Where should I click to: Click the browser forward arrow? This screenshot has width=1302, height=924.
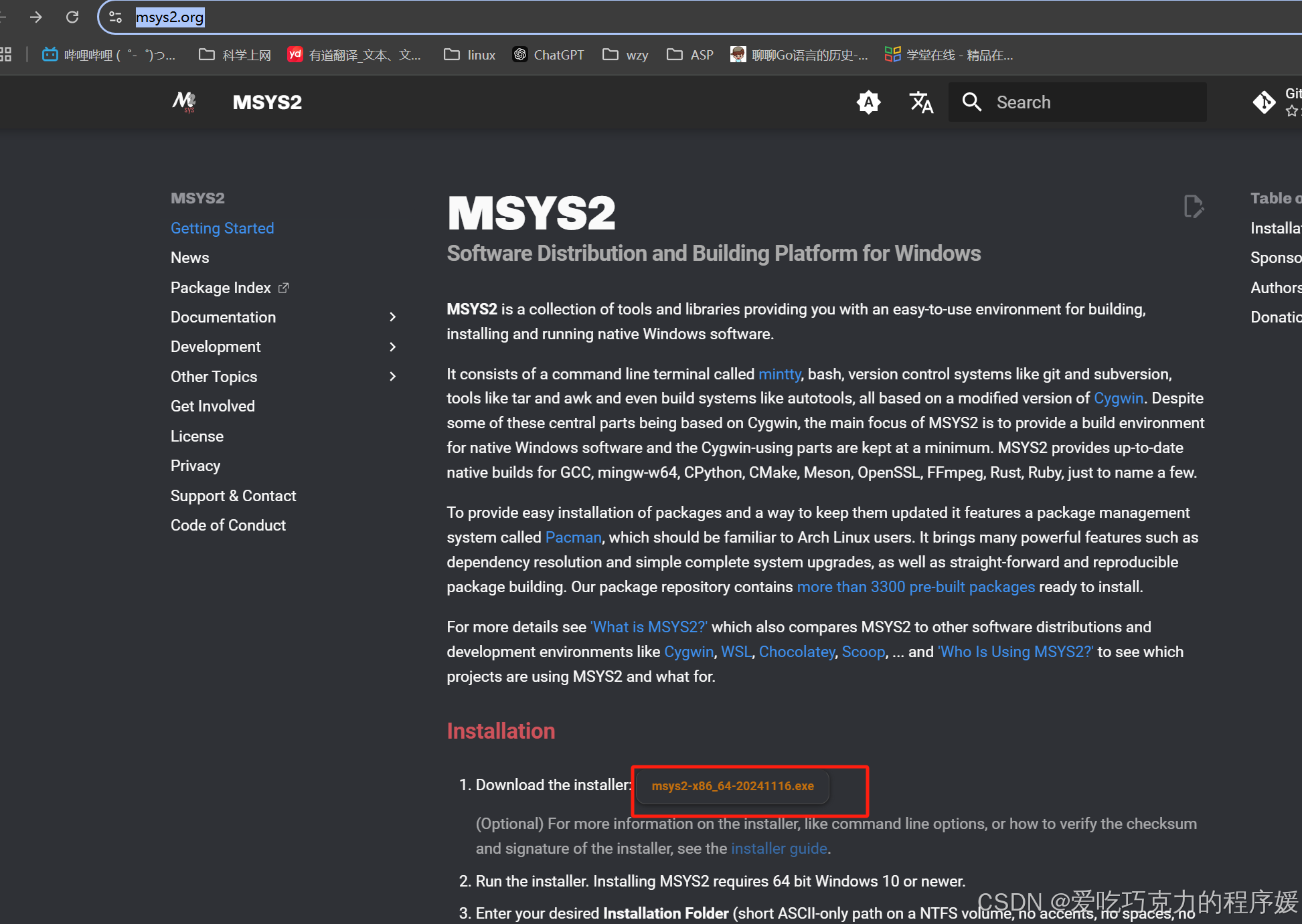point(36,17)
